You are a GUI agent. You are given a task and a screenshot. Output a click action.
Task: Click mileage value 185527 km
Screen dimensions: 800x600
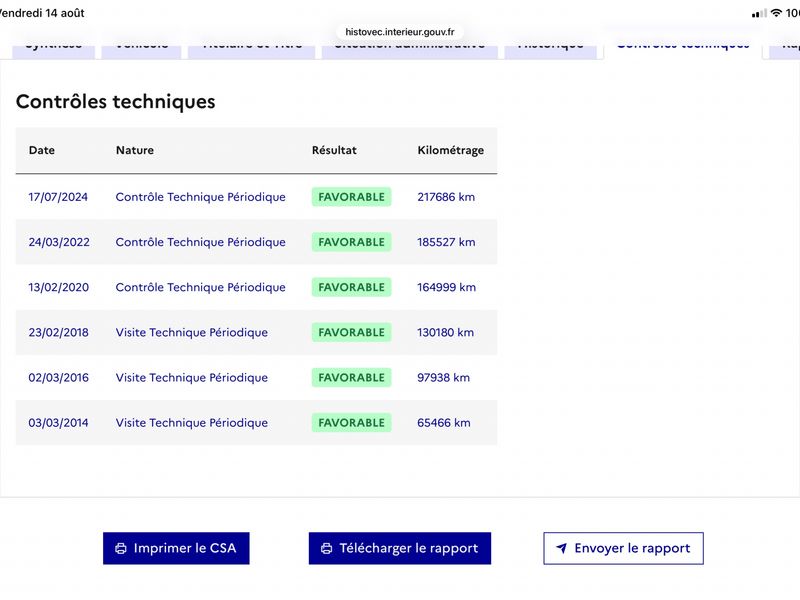pos(446,242)
